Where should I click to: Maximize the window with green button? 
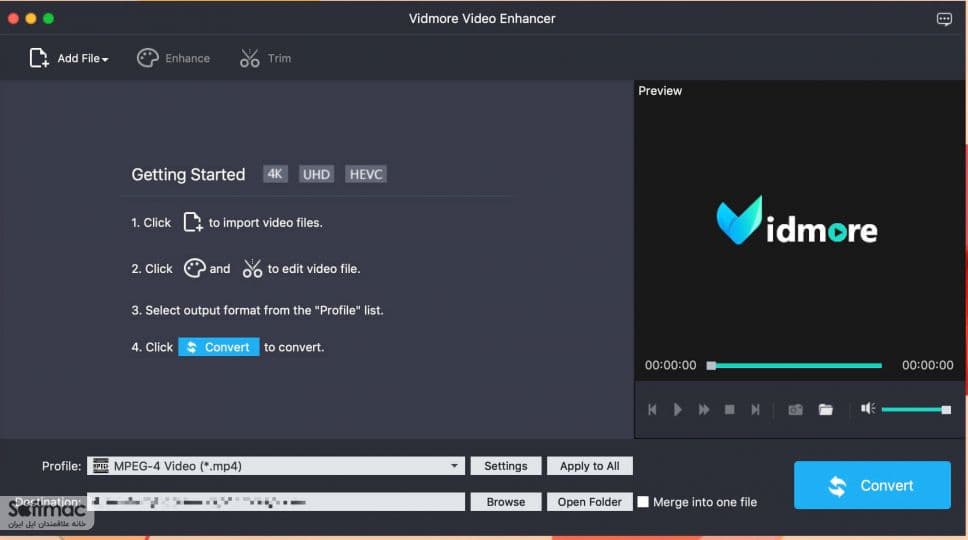pos(49,19)
